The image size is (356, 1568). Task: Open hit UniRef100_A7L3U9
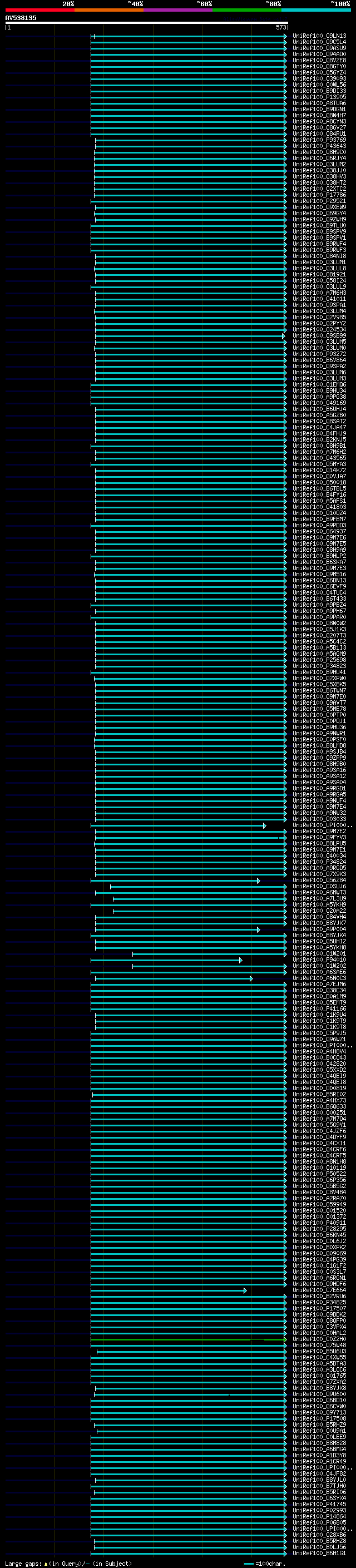click(319, 898)
